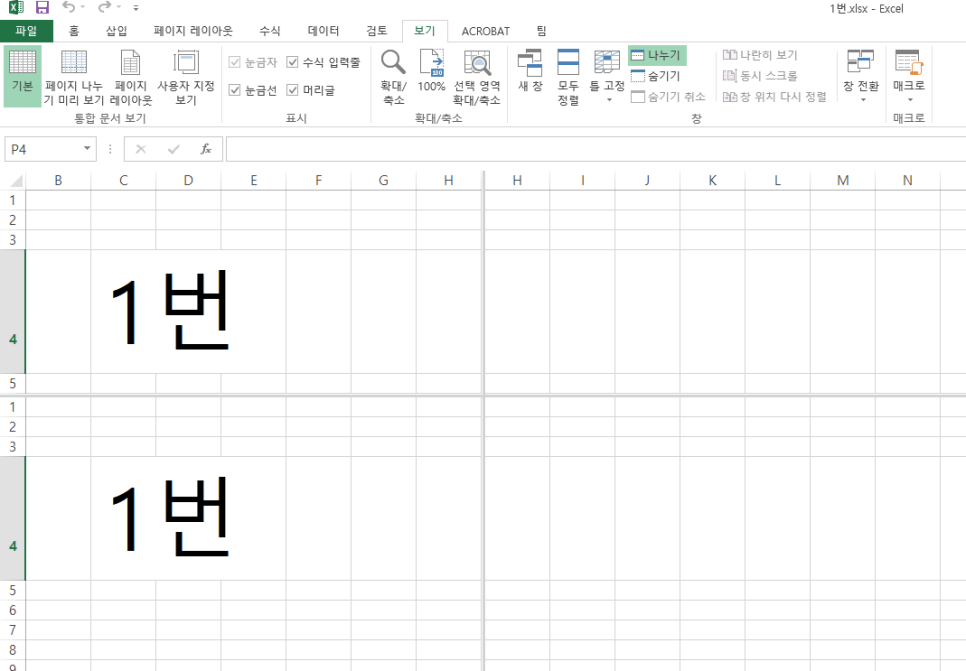
Task: Switch to the 수식 tab
Action: tap(270, 31)
